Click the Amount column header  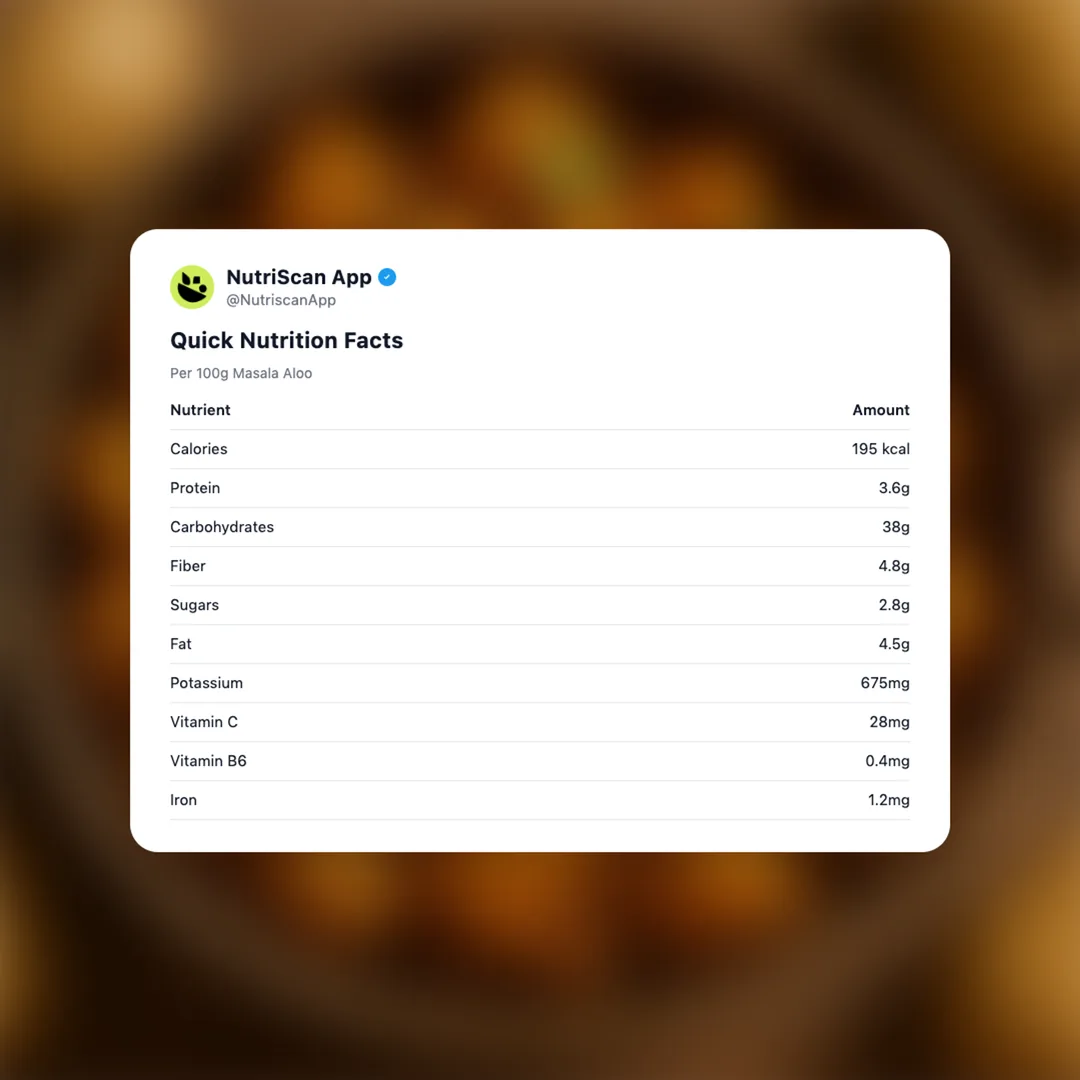(x=880, y=410)
